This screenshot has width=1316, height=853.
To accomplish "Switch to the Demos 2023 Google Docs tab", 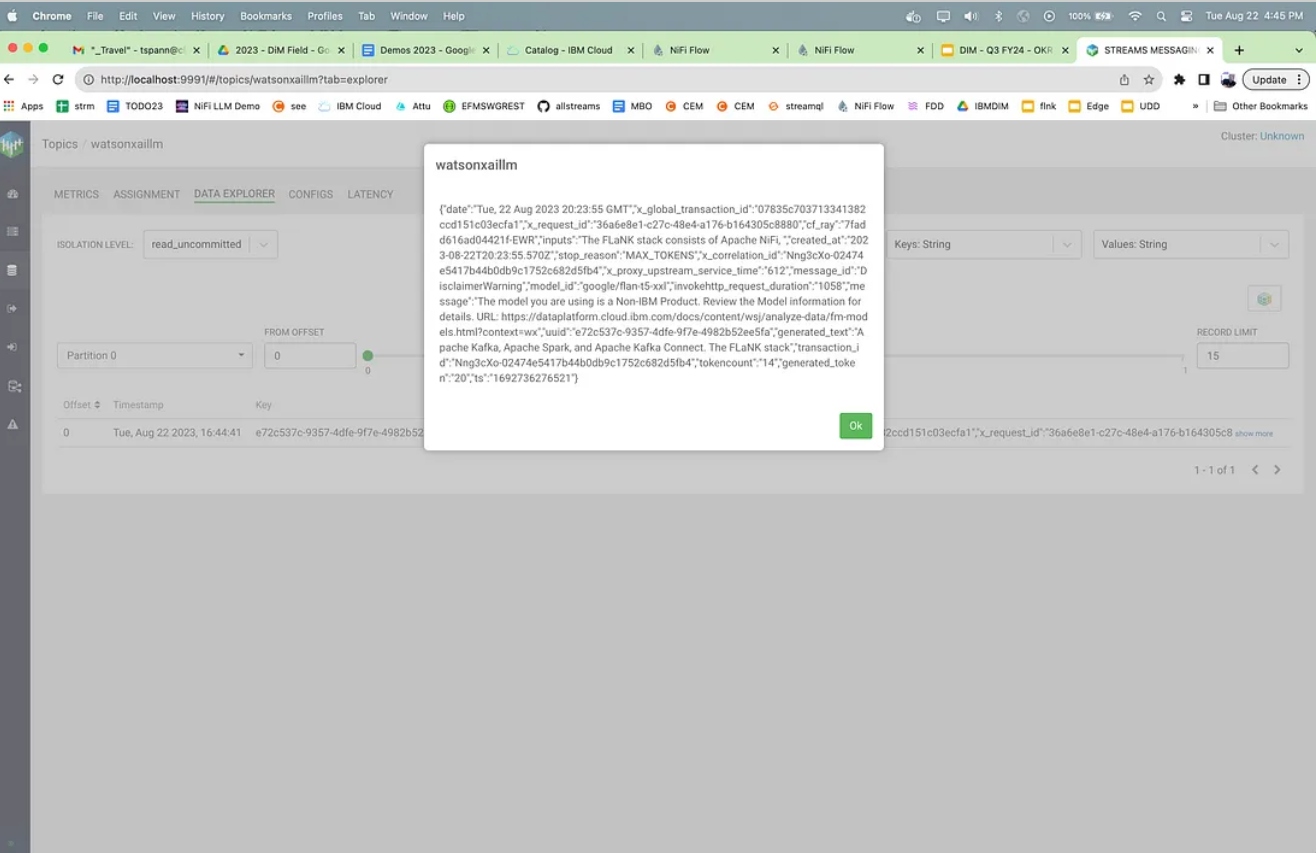I will coord(425,50).
